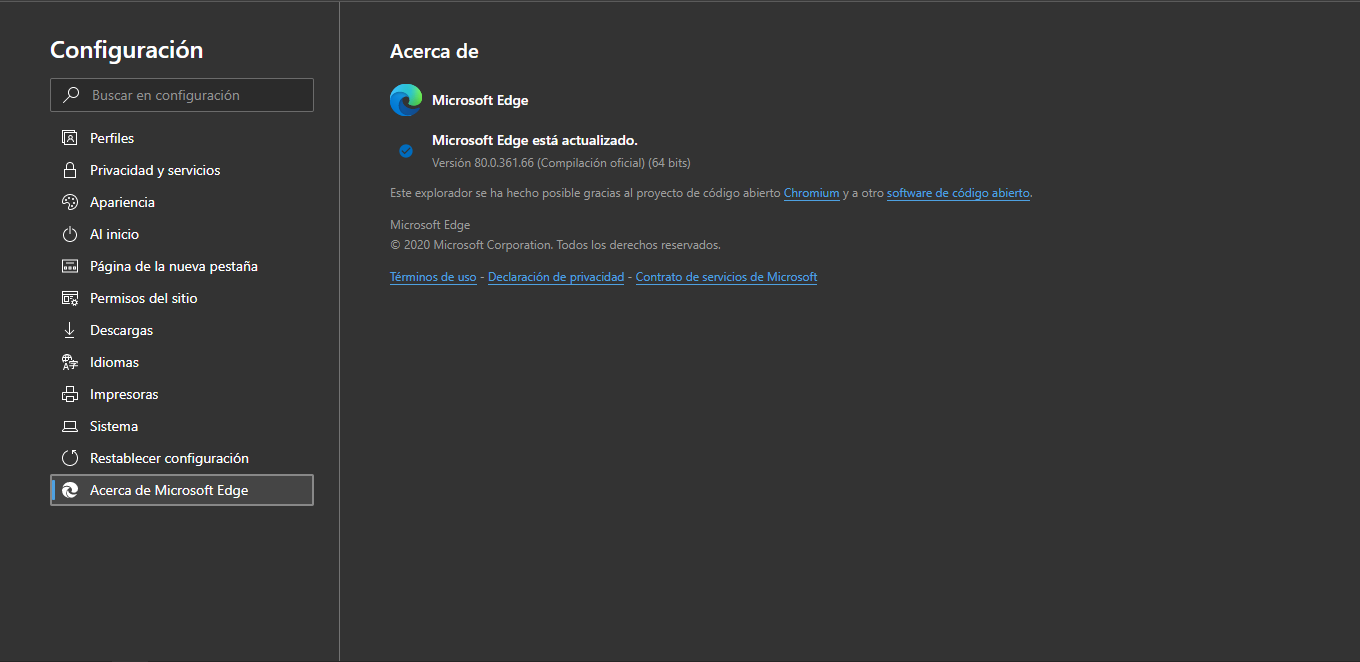Open the Perfiles settings section

point(182,138)
